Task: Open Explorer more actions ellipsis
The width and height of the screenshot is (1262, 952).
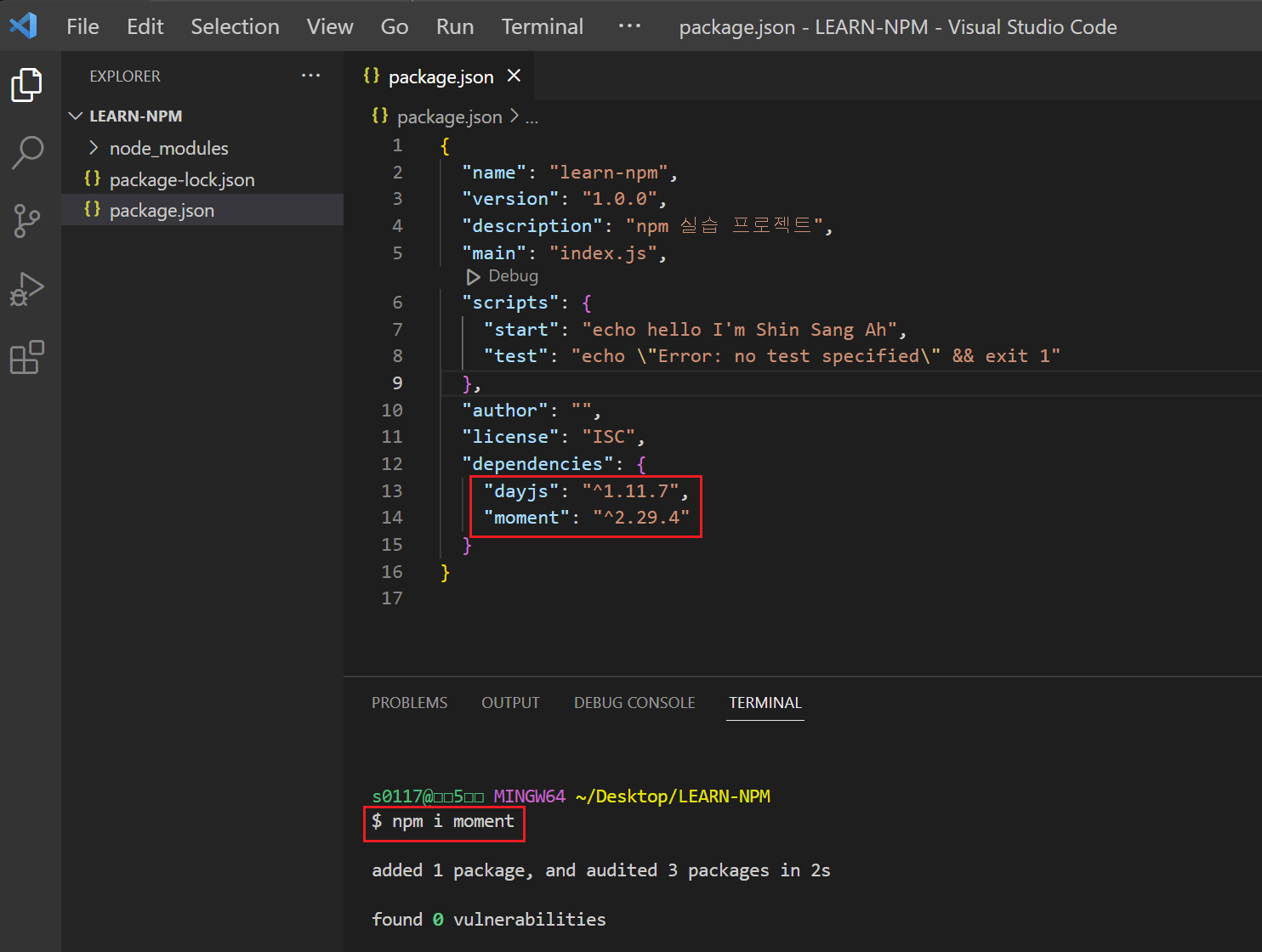Action: click(x=311, y=76)
